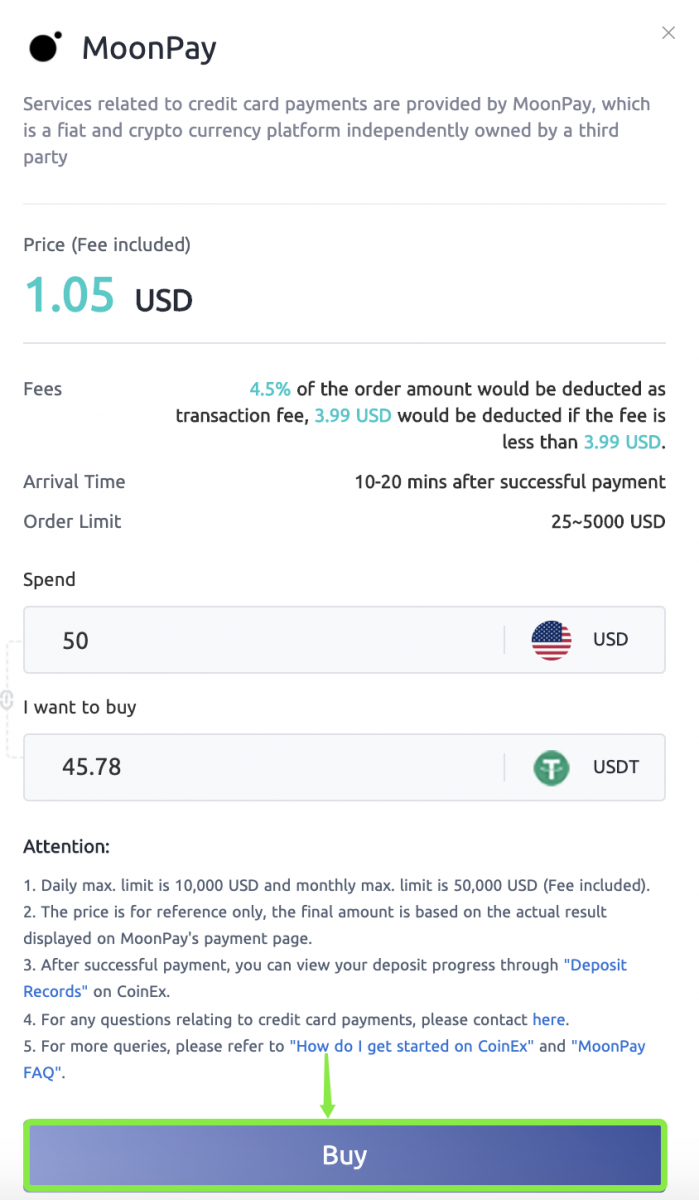Image resolution: width=699 pixels, height=1200 pixels.
Task: Click the 1.05 USD price display
Action: (x=100, y=297)
